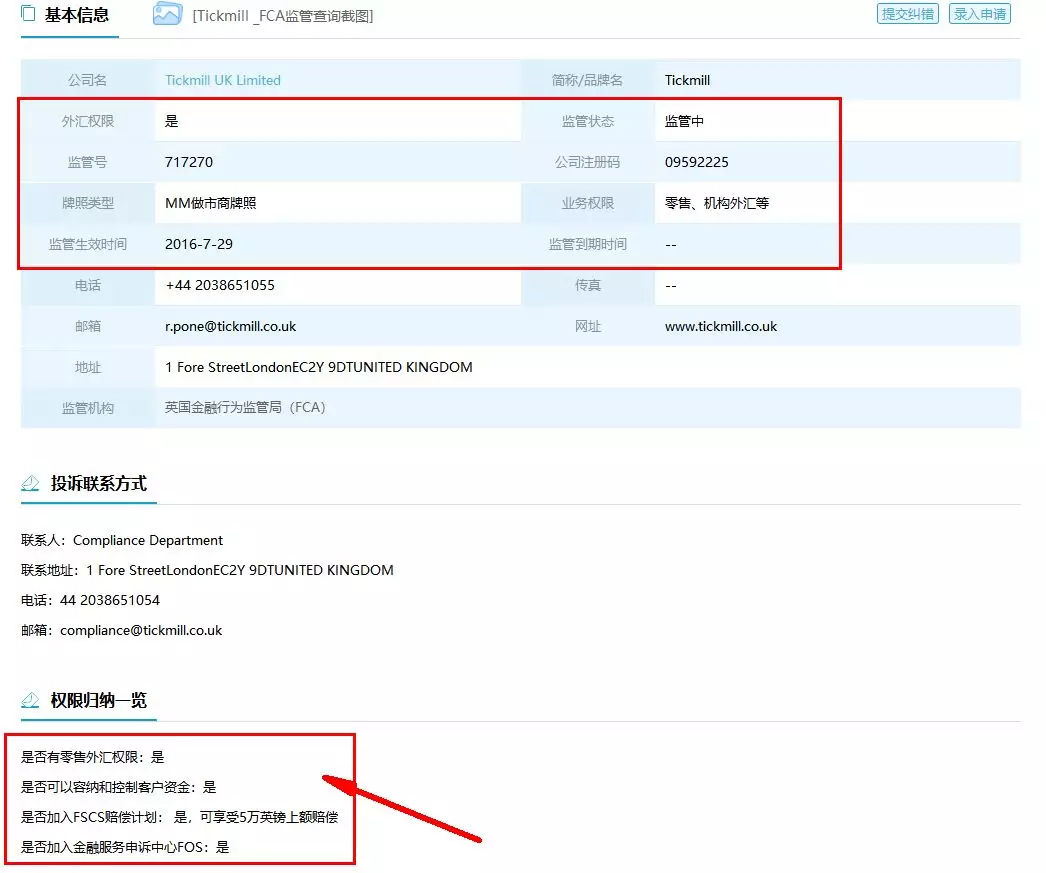Select the 基本信息 tab heading
Screen dimensions: 1046x873
[77, 15]
